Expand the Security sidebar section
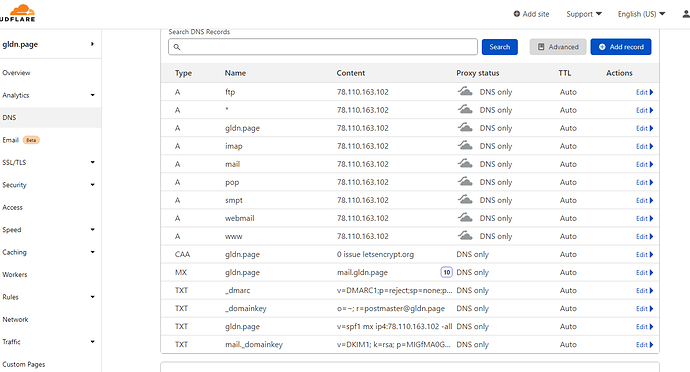Image resolution: width=690 pixels, height=372 pixels. tap(92, 185)
